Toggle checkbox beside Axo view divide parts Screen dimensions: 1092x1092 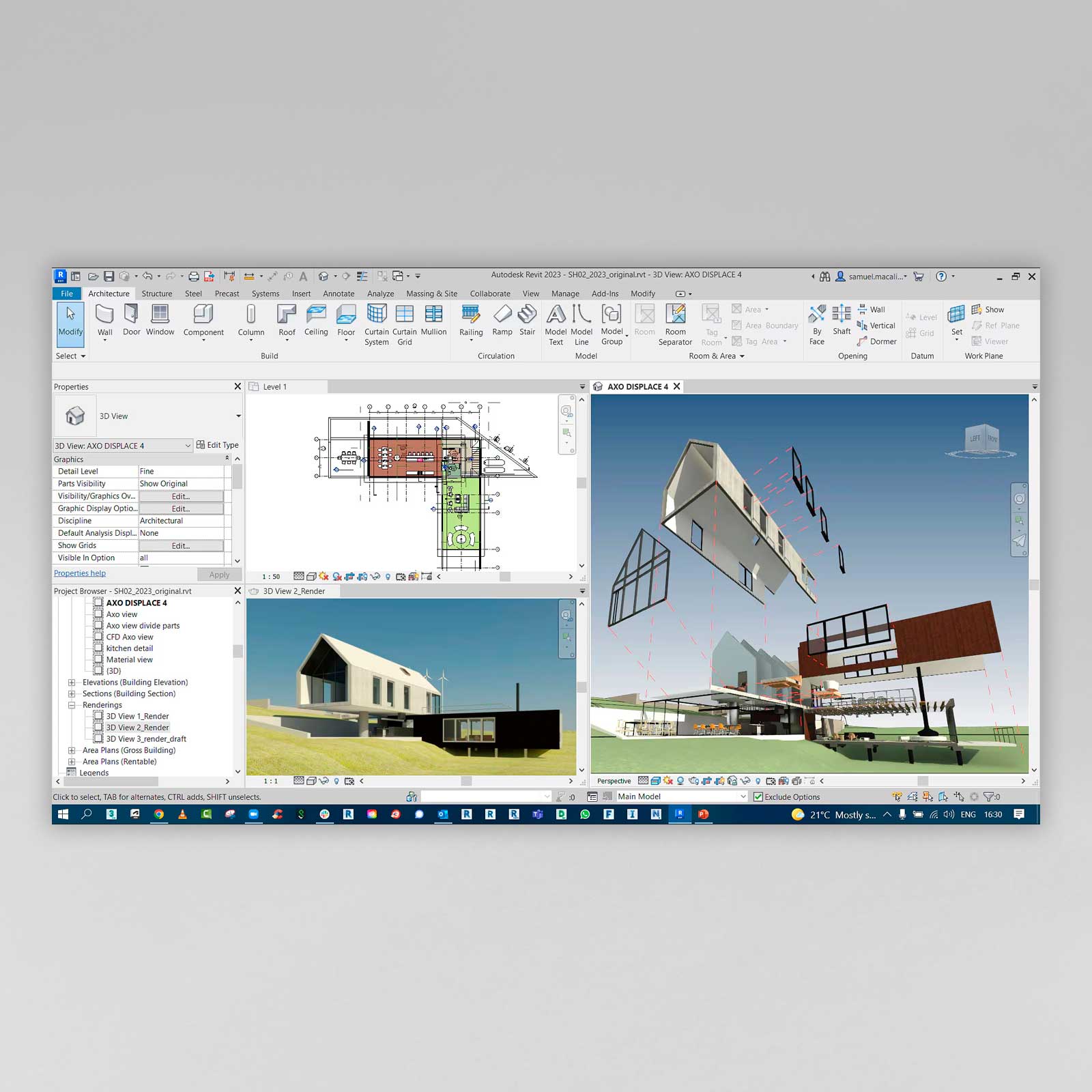point(98,625)
